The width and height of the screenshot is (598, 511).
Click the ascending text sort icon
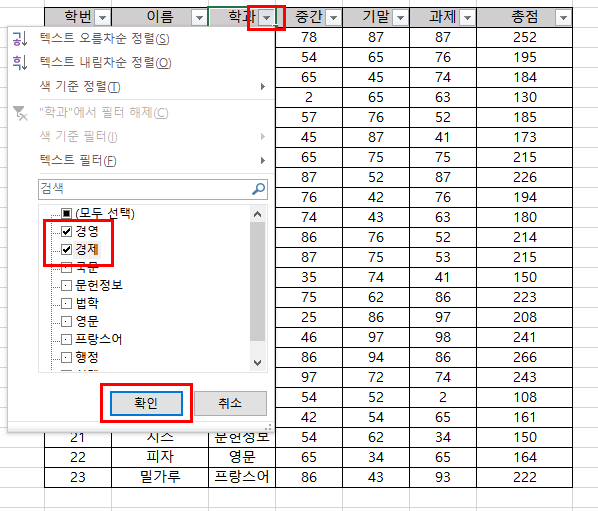click(20, 39)
